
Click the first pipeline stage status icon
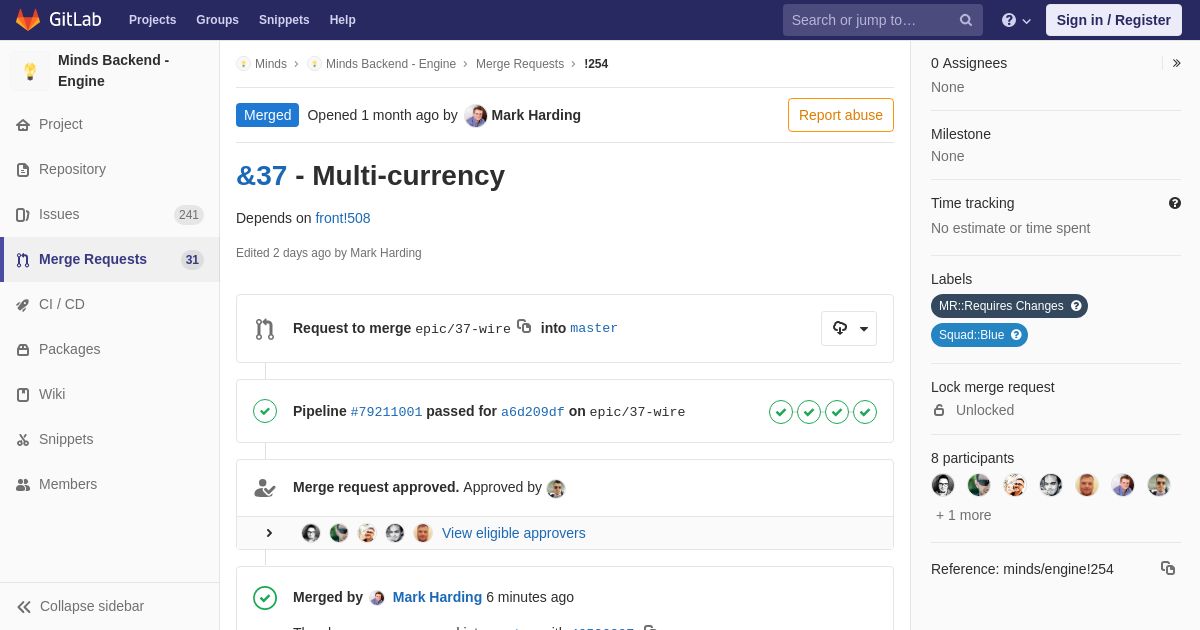click(781, 412)
